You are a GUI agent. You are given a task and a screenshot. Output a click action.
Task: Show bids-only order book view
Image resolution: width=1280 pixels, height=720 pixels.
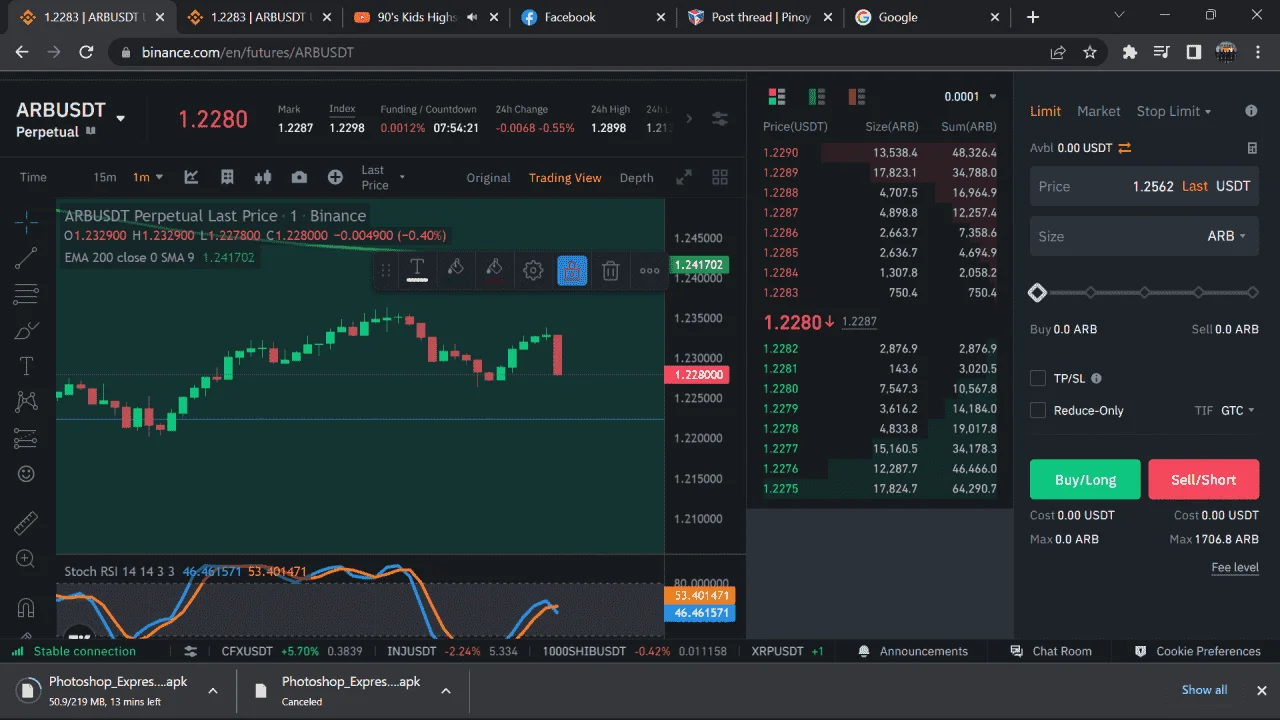[816, 96]
